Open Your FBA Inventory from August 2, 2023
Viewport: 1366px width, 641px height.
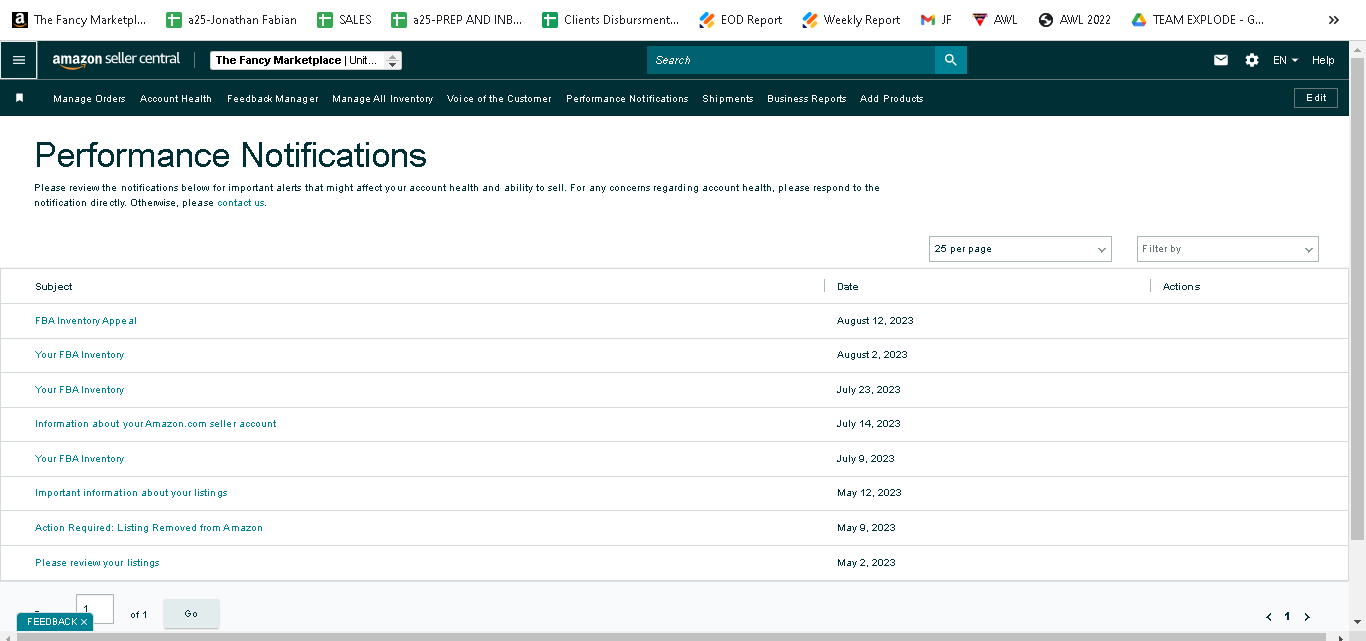point(80,355)
